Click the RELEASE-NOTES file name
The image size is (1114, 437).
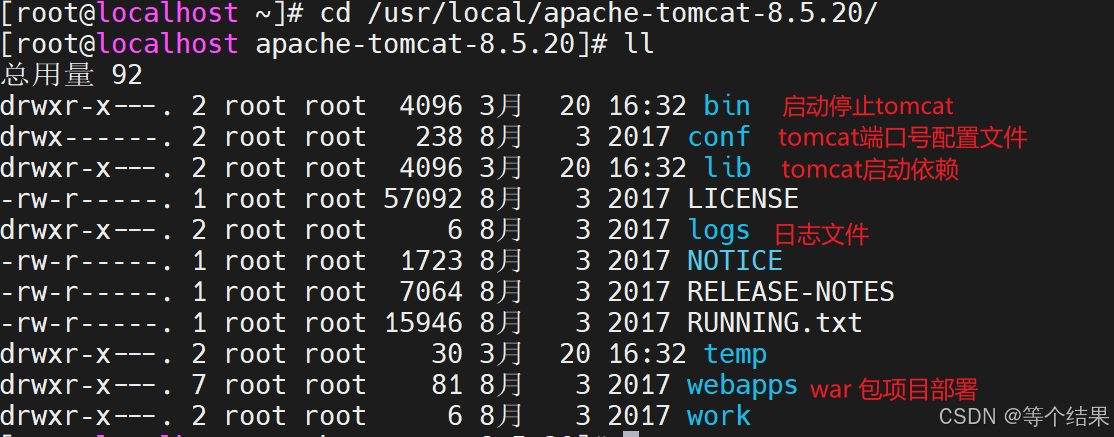(x=790, y=292)
